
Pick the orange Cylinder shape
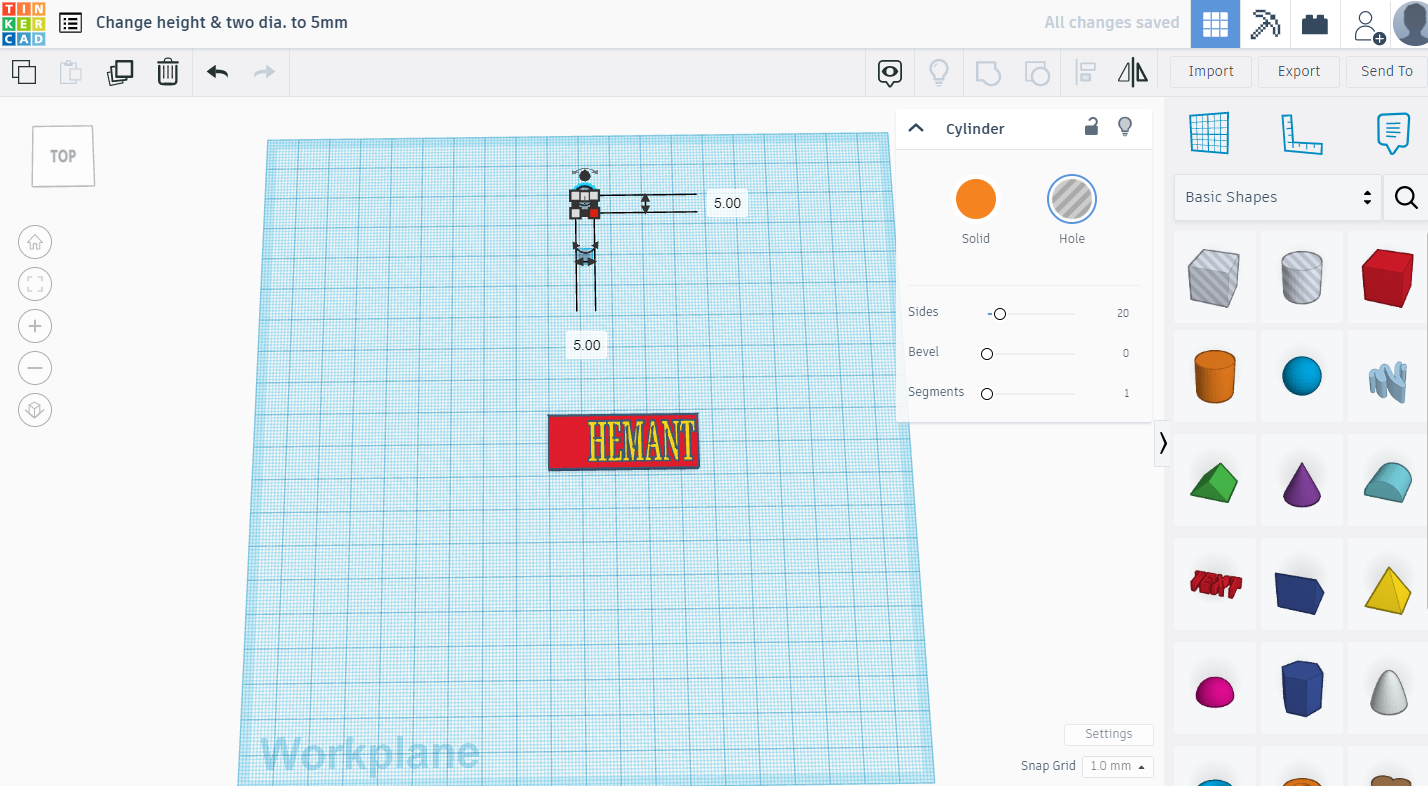point(1214,376)
